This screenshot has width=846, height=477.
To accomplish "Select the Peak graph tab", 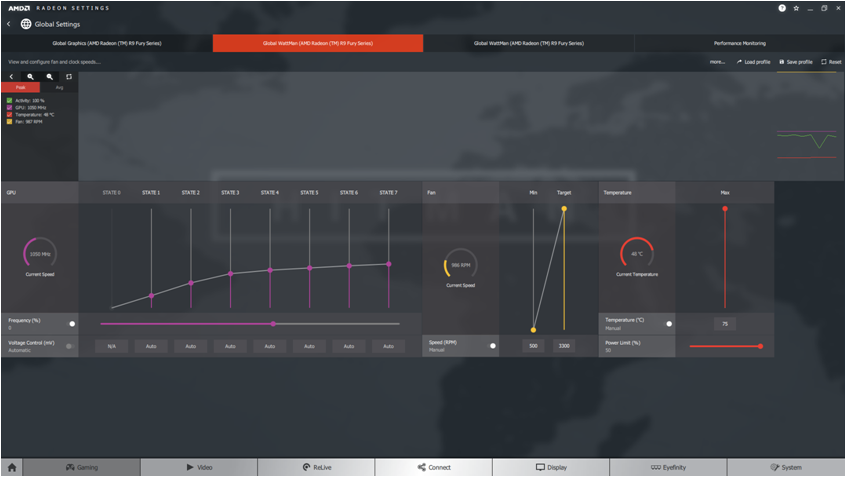I will 21,87.
